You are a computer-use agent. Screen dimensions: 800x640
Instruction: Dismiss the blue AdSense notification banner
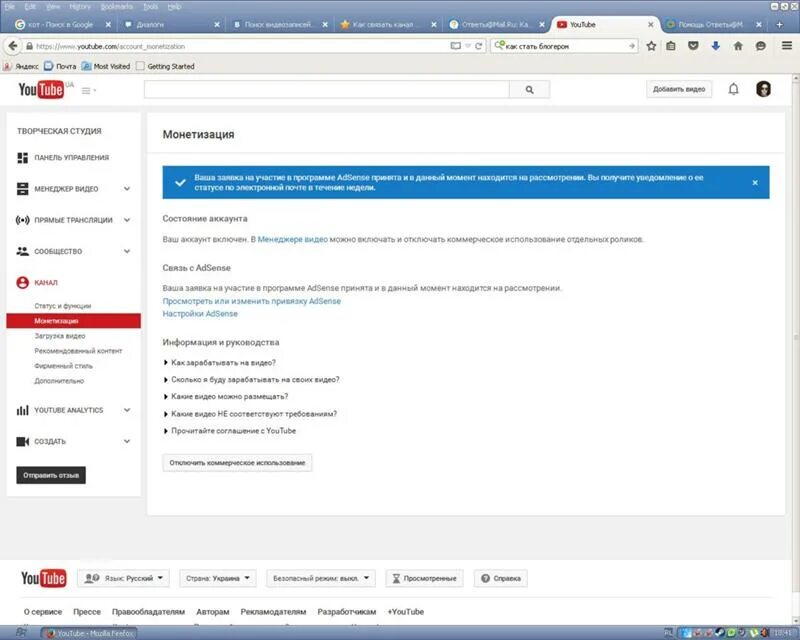click(755, 183)
